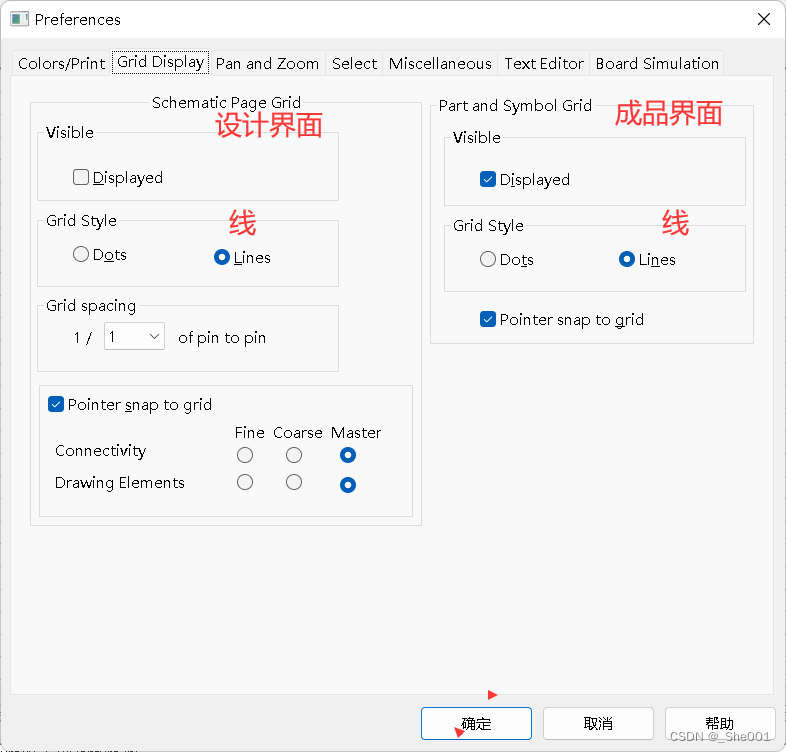The width and height of the screenshot is (786, 752).
Task: Expand the Grid spacing dropdown
Action: click(134, 338)
